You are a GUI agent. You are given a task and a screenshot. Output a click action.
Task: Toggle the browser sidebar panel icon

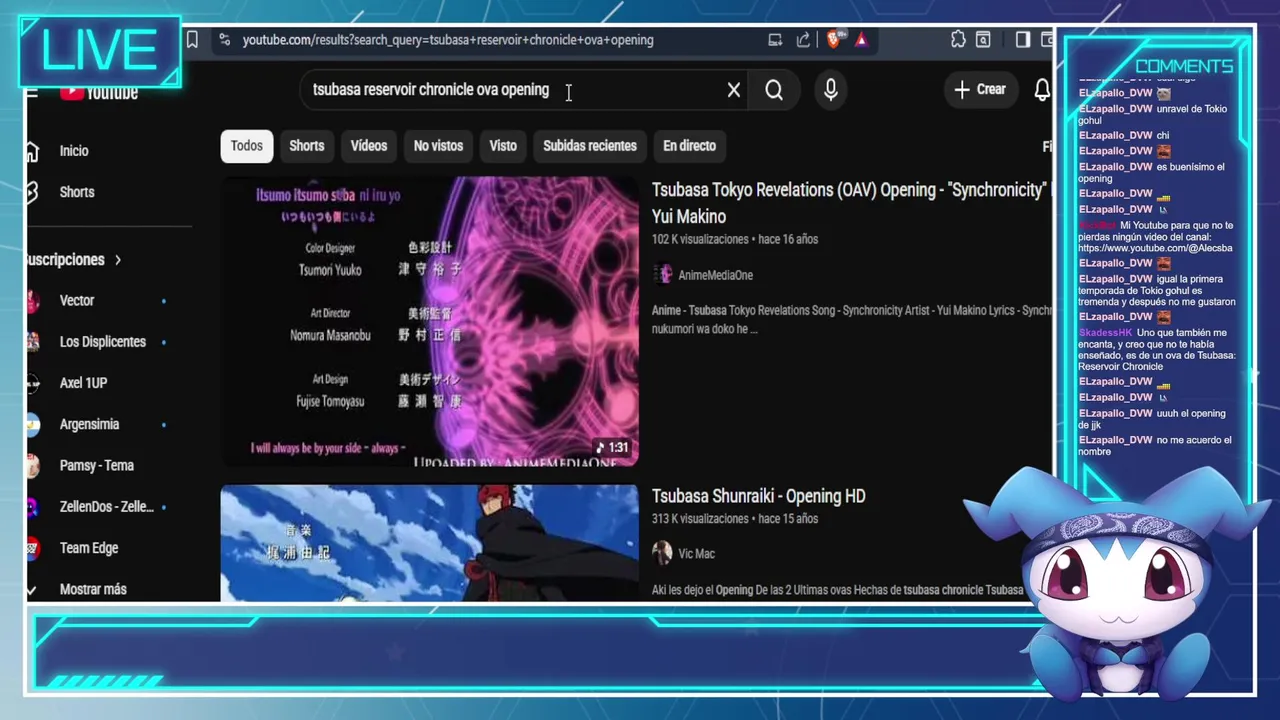pyautogui.click(x=1022, y=40)
